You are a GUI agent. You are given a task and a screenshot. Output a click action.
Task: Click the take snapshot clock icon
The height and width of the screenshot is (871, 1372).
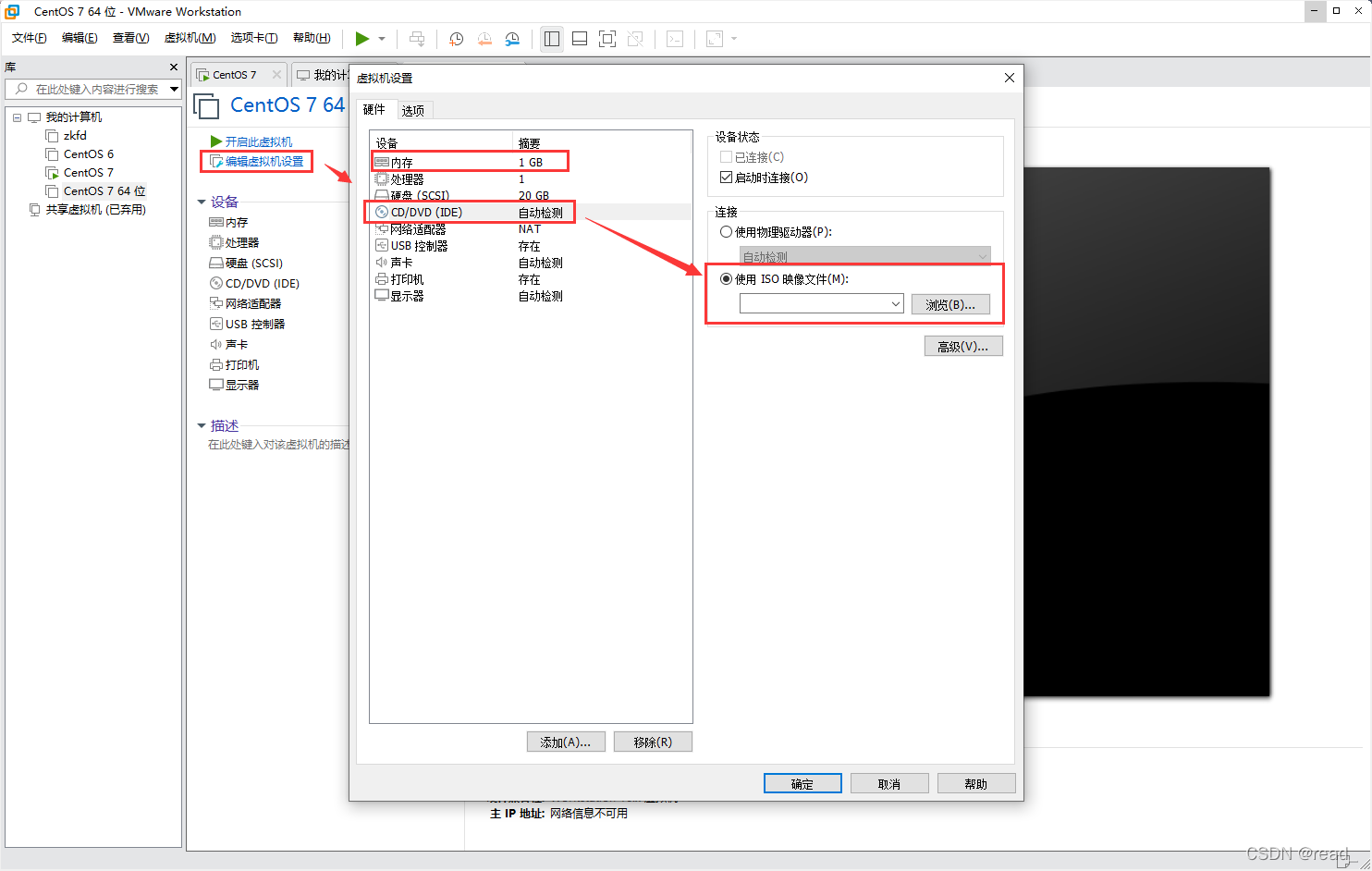tap(456, 39)
